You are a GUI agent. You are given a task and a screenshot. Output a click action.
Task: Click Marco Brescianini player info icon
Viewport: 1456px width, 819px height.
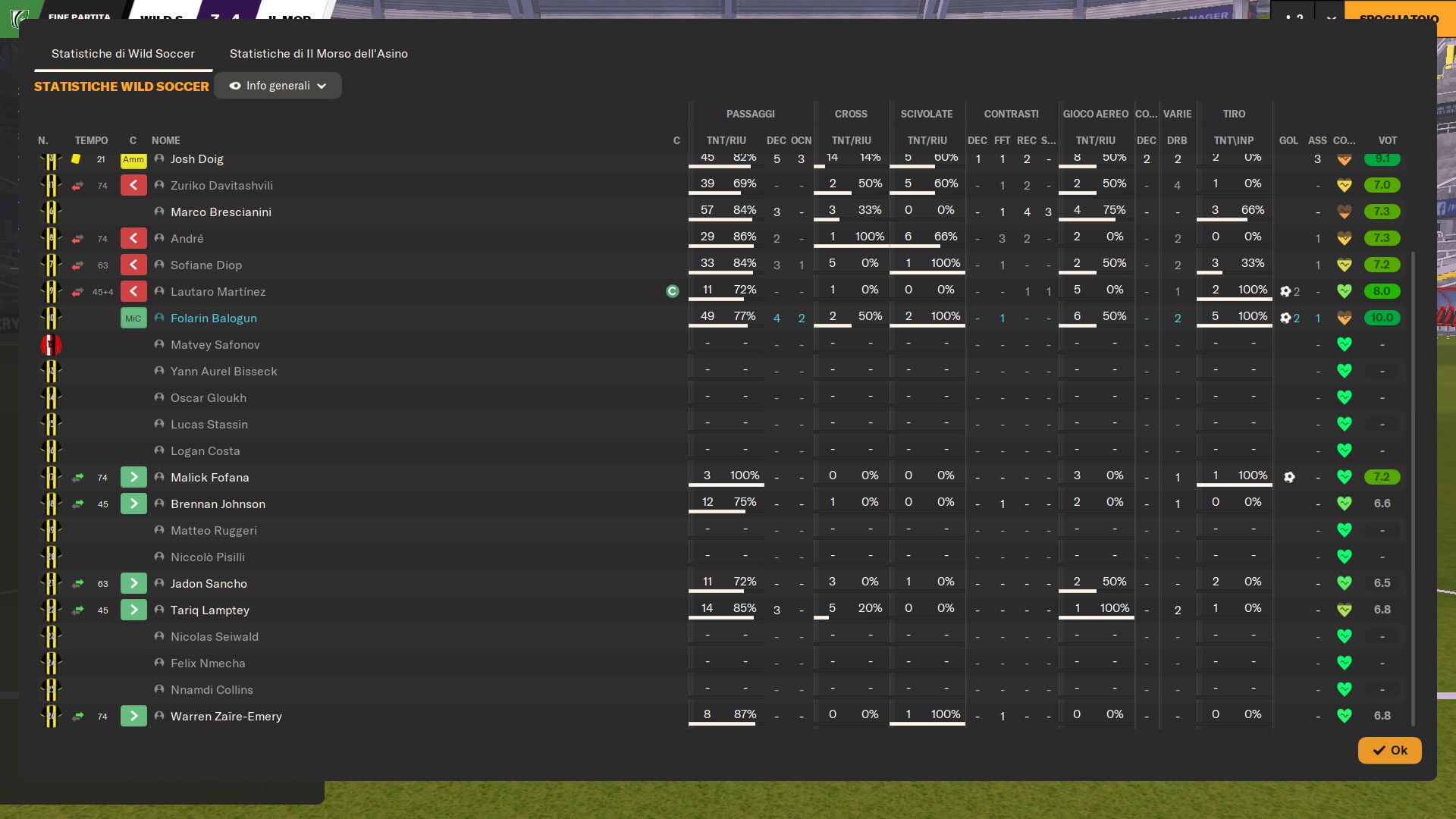[x=159, y=212]
